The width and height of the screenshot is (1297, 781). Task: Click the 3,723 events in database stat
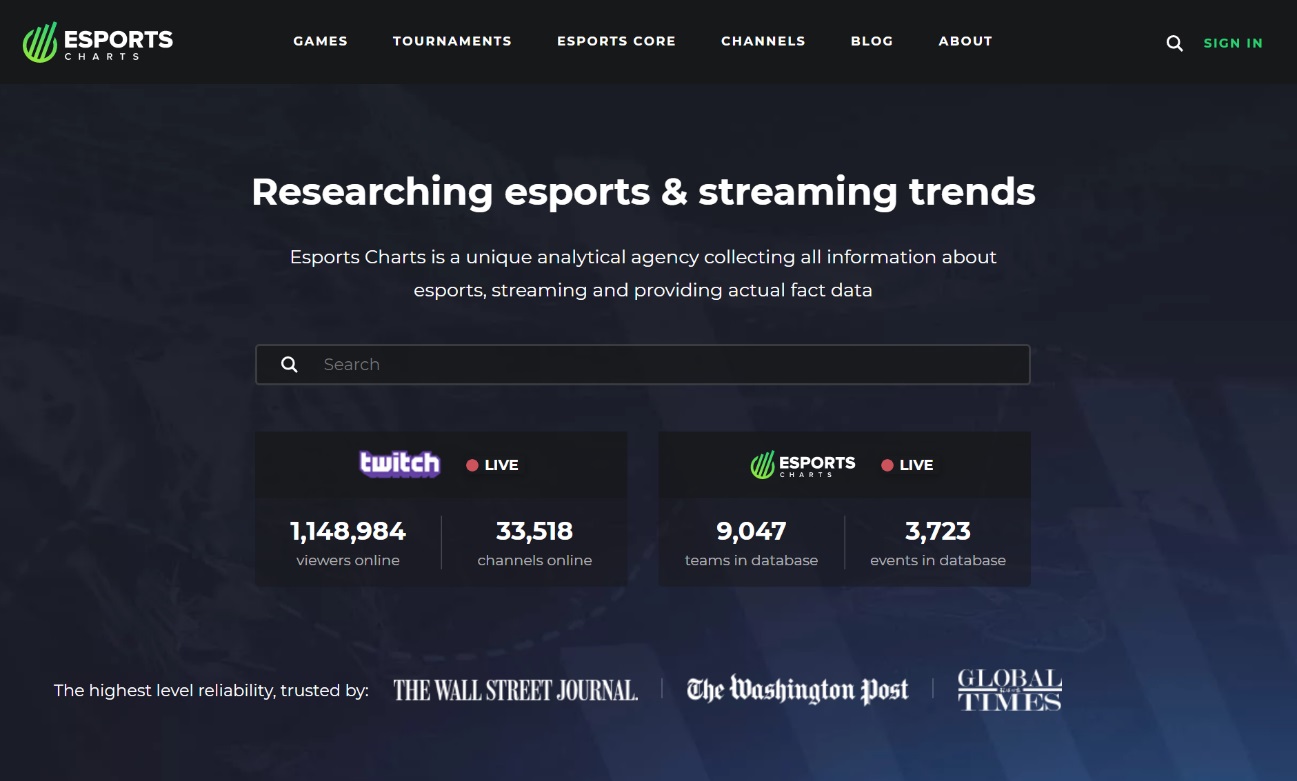click(x=938, y=543)
